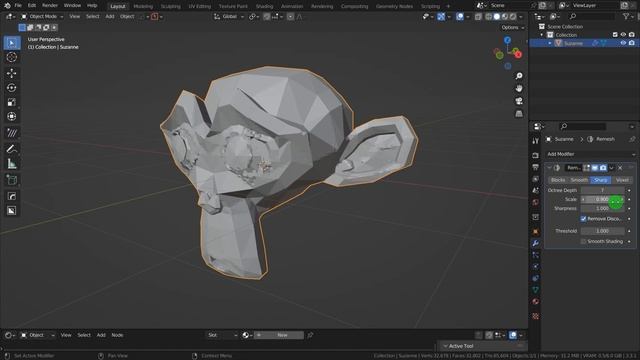
Task: Toggle Collection exclude checkbox in outliner
Action: coord(615,35)
